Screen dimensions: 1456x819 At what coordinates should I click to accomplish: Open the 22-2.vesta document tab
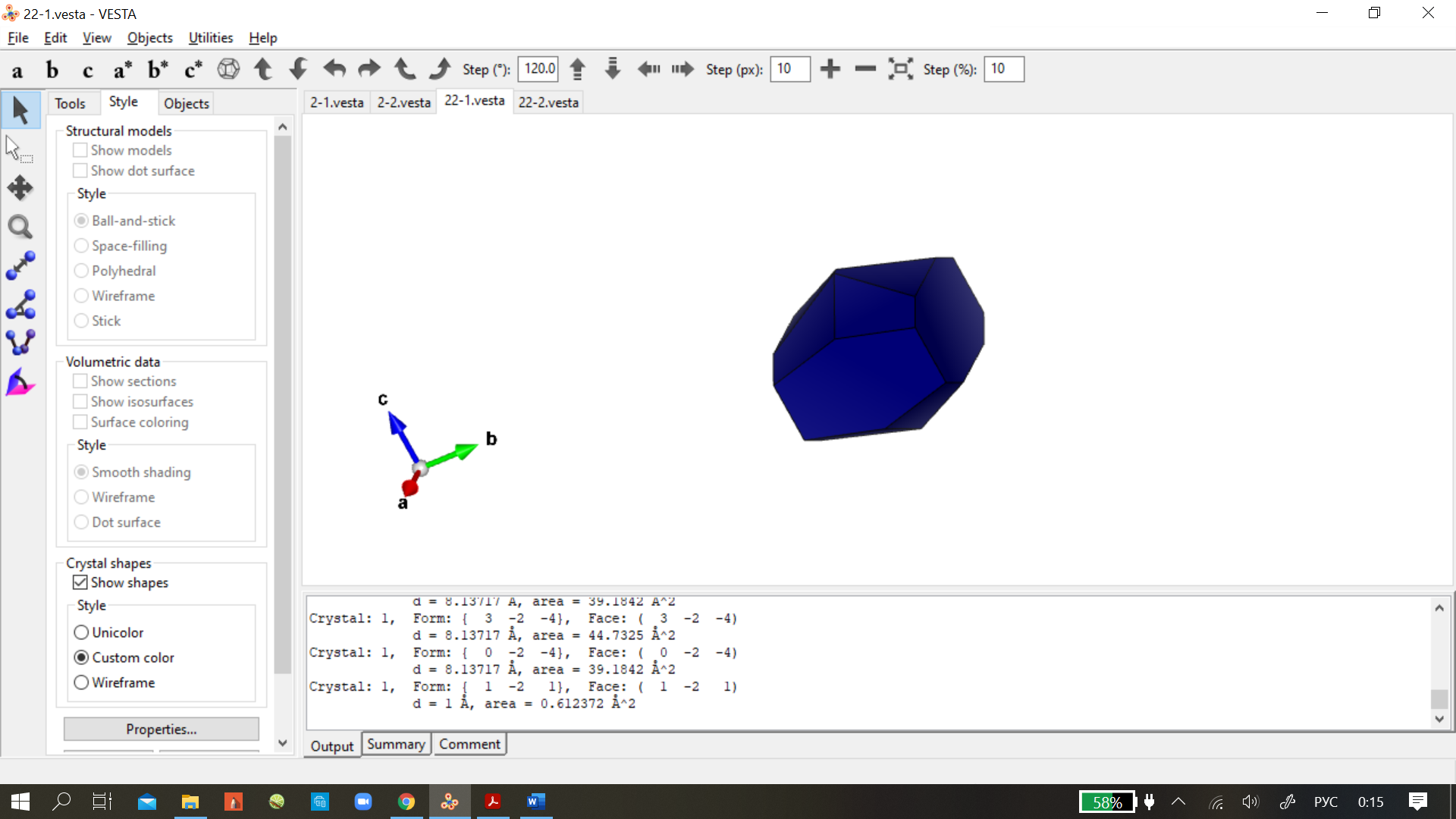click(548, 102)
